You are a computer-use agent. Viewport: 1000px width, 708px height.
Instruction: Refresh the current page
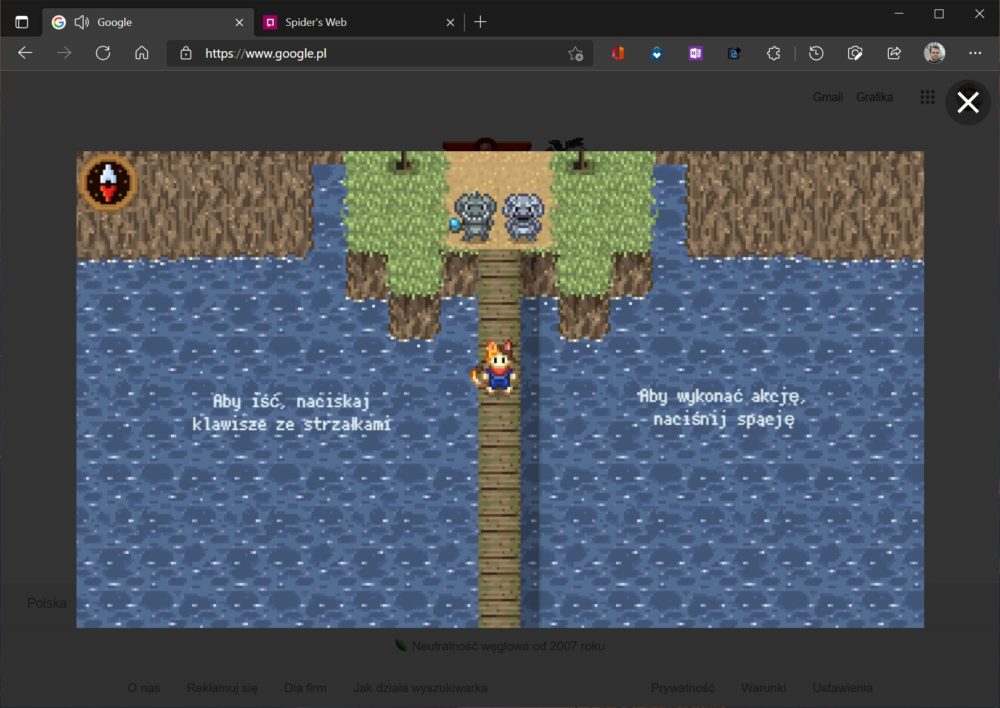(x=103, y=53)
